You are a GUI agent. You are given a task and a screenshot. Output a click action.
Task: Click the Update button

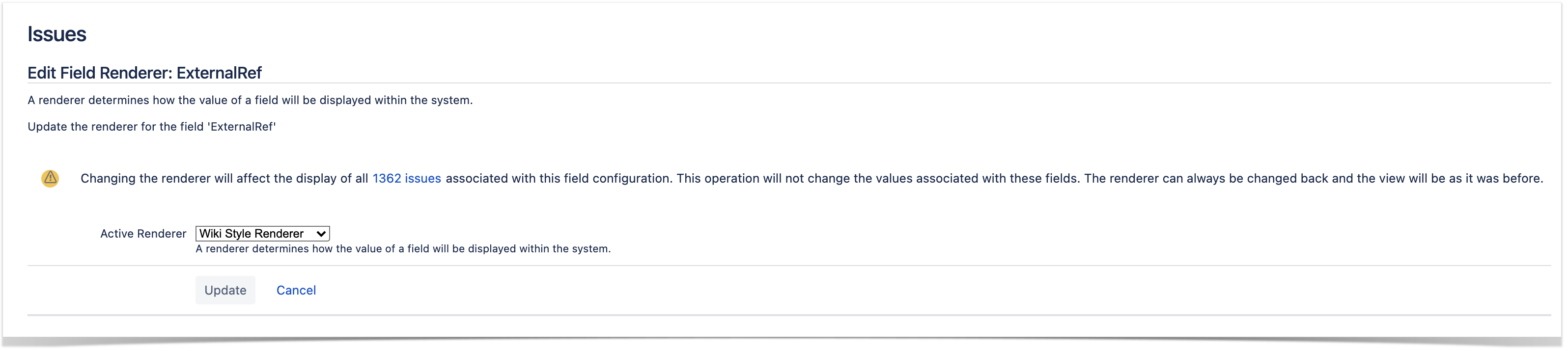pyautogui.click(x=225, y=291)
